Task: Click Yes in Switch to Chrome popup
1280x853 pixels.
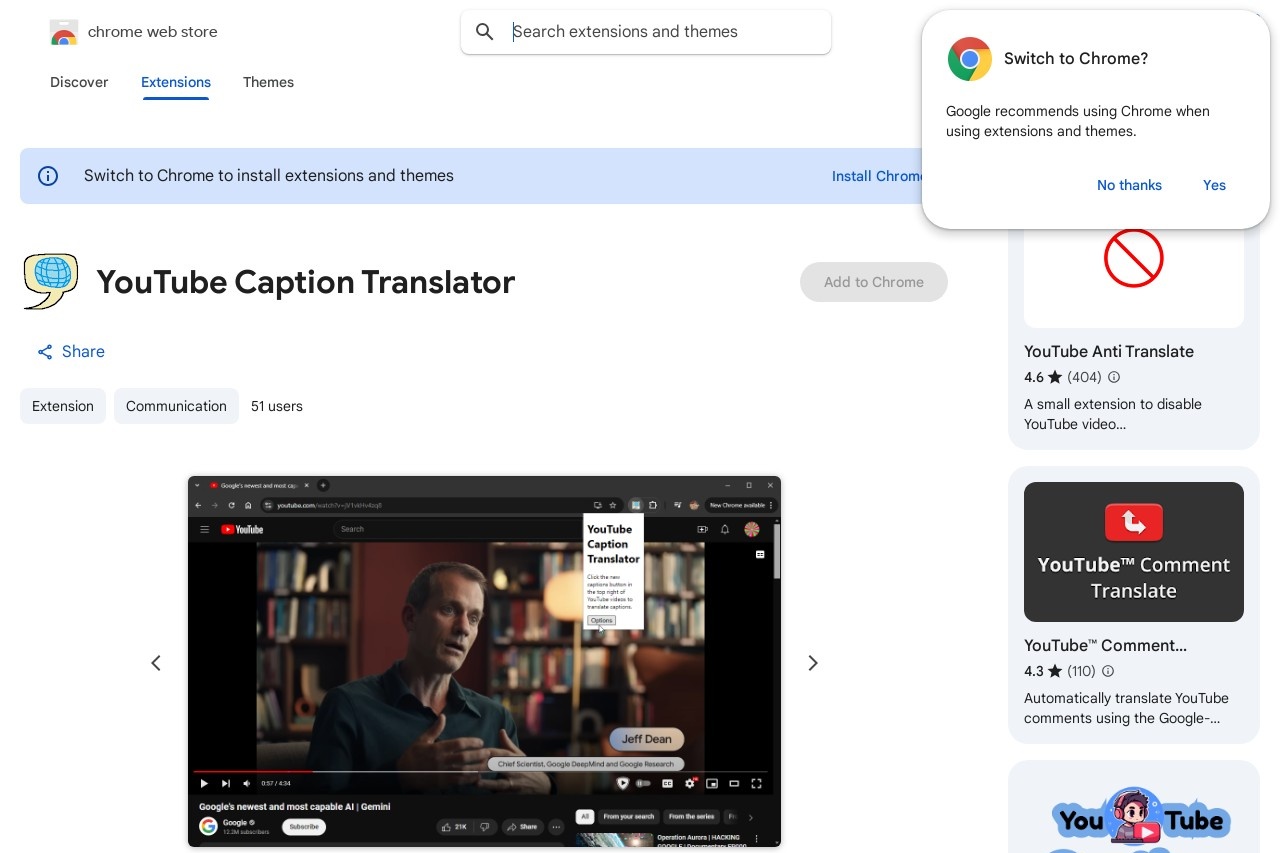Action: (1214, 185)
